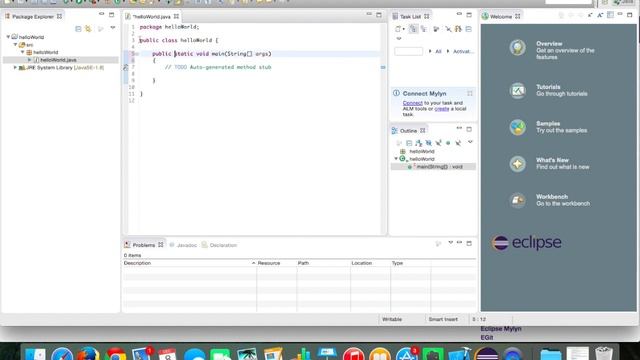Click the create local task link
This screenshot has height=360, width=640.
click(x=442, y=109)
